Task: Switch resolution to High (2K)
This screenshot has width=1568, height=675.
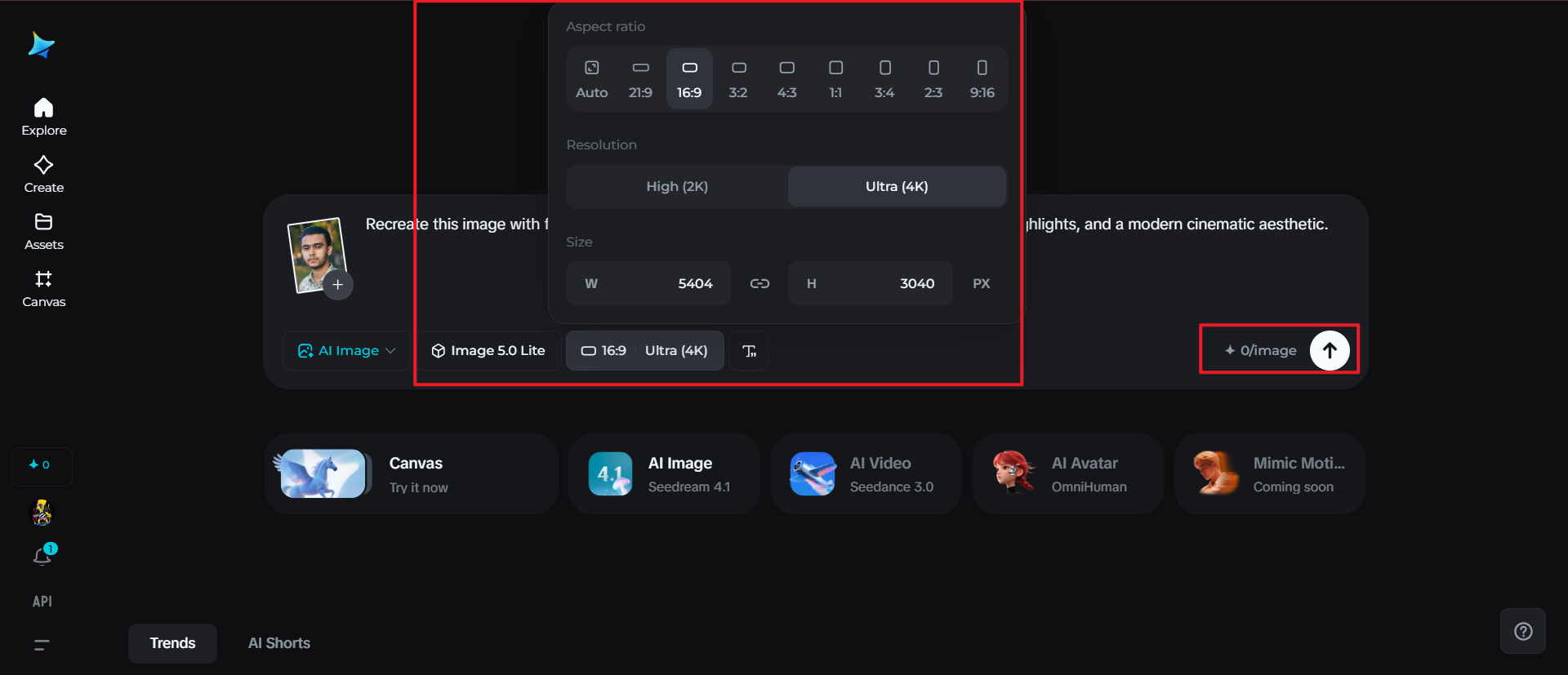Action: 677,187
